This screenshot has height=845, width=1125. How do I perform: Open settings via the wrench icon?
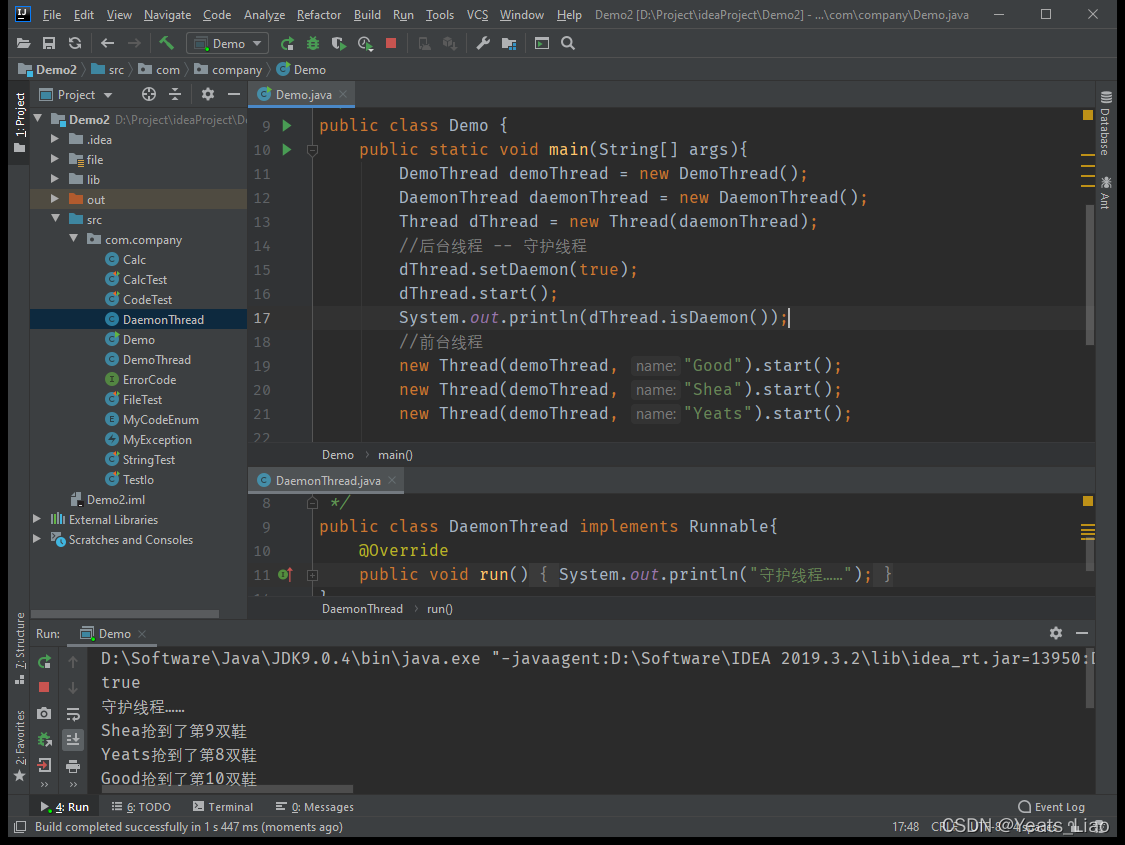pyautogui.click(x=483, y=43)
